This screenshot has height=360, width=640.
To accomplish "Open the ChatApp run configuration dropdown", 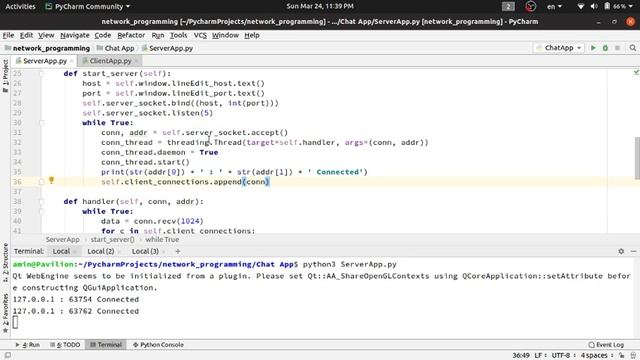I will [559, 48].
